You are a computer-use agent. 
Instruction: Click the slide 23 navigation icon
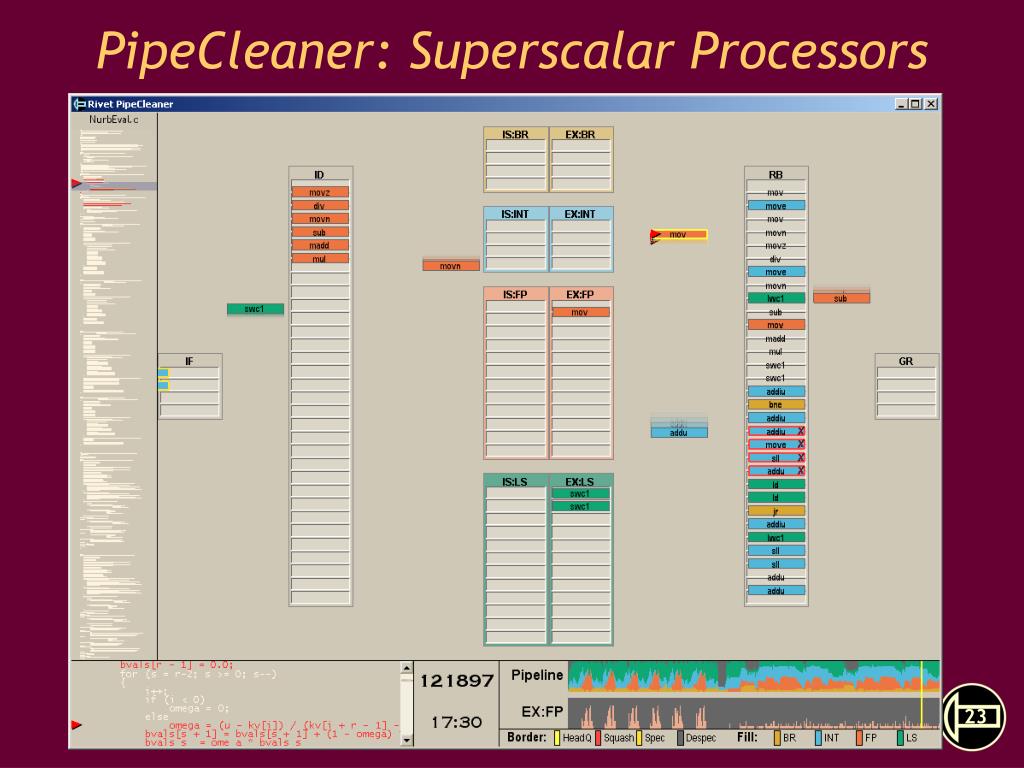tap(975, 716)
